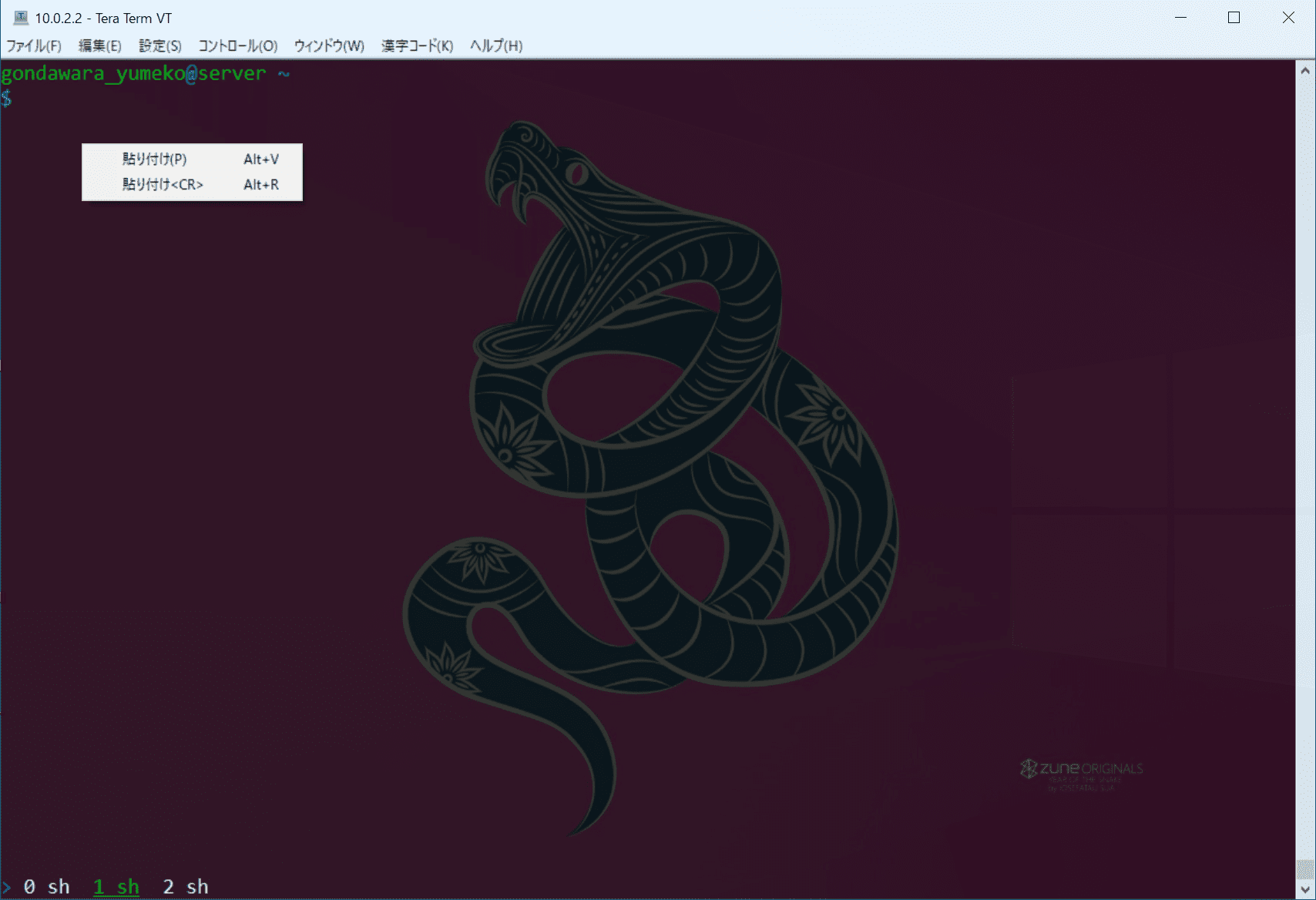Open the 漢字コード(K) menu
1316x900 pixels.
[418, 45]
